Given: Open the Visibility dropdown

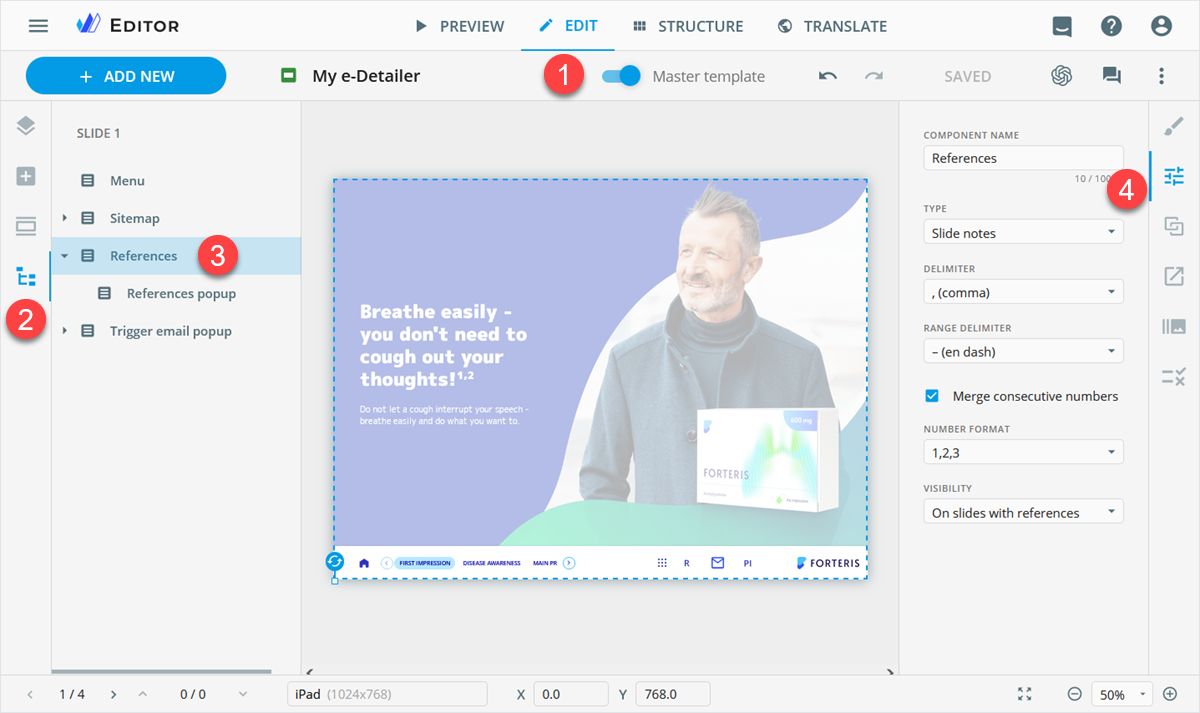Looking at the screenshot, I should click(x=1022, y=512).
